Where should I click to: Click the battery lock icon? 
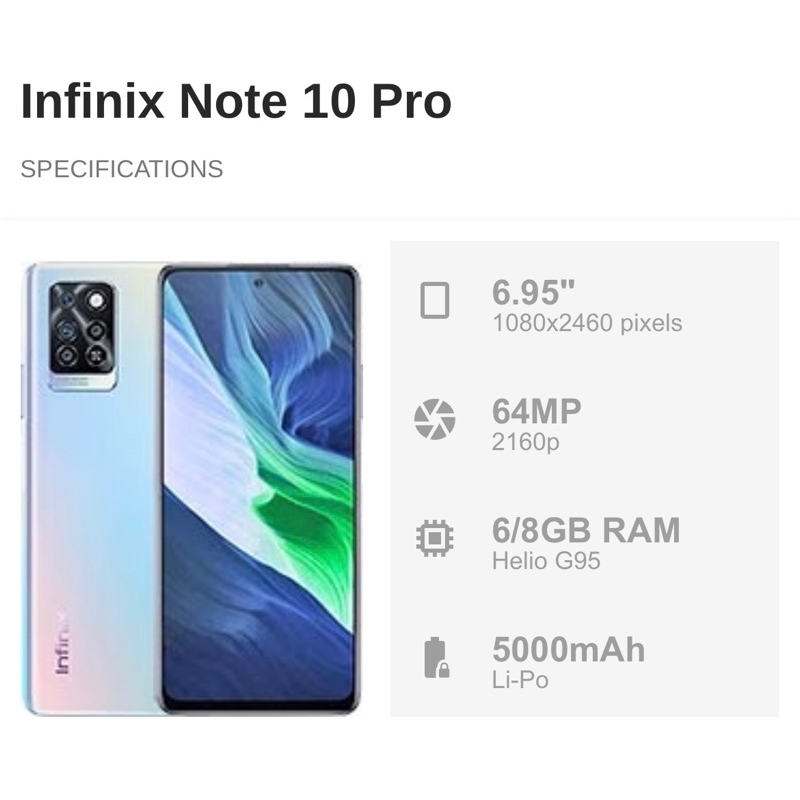point(437,658)
